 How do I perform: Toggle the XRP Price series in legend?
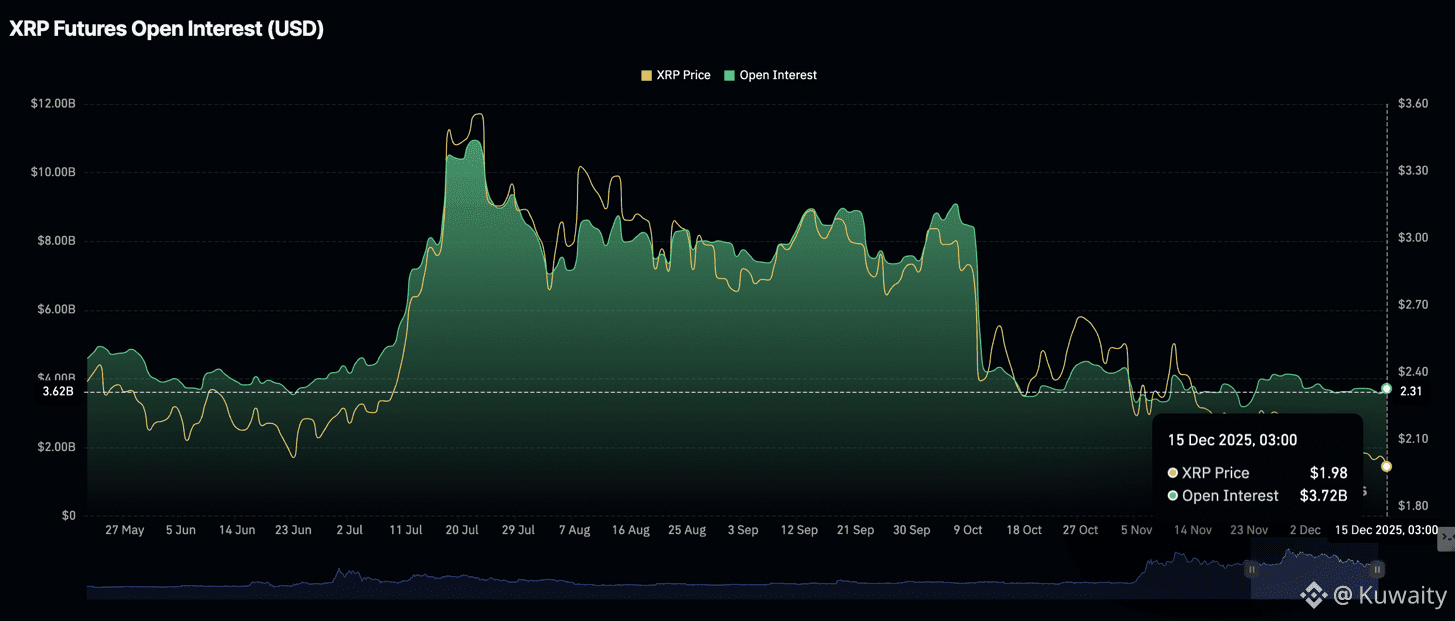pos(675,75)
